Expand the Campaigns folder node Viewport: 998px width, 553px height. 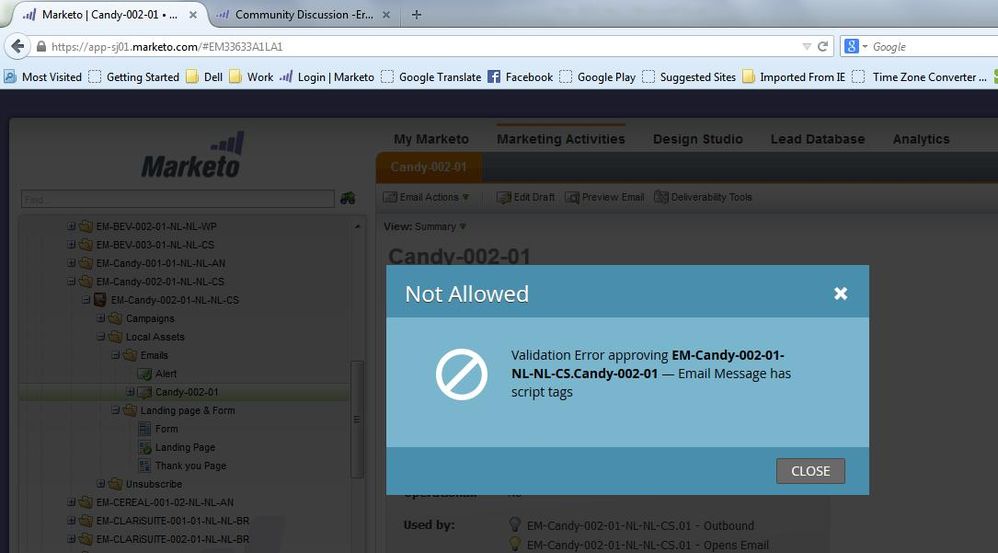[x=101, y=318]
